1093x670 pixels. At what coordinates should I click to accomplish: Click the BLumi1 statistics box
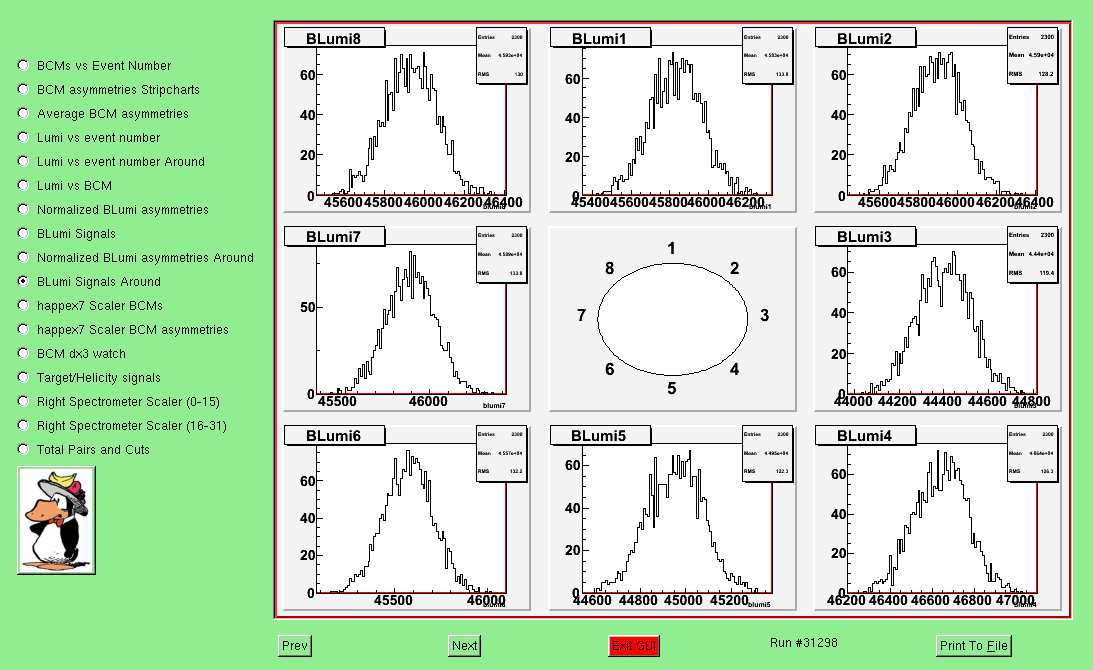[x=767, y=56]
